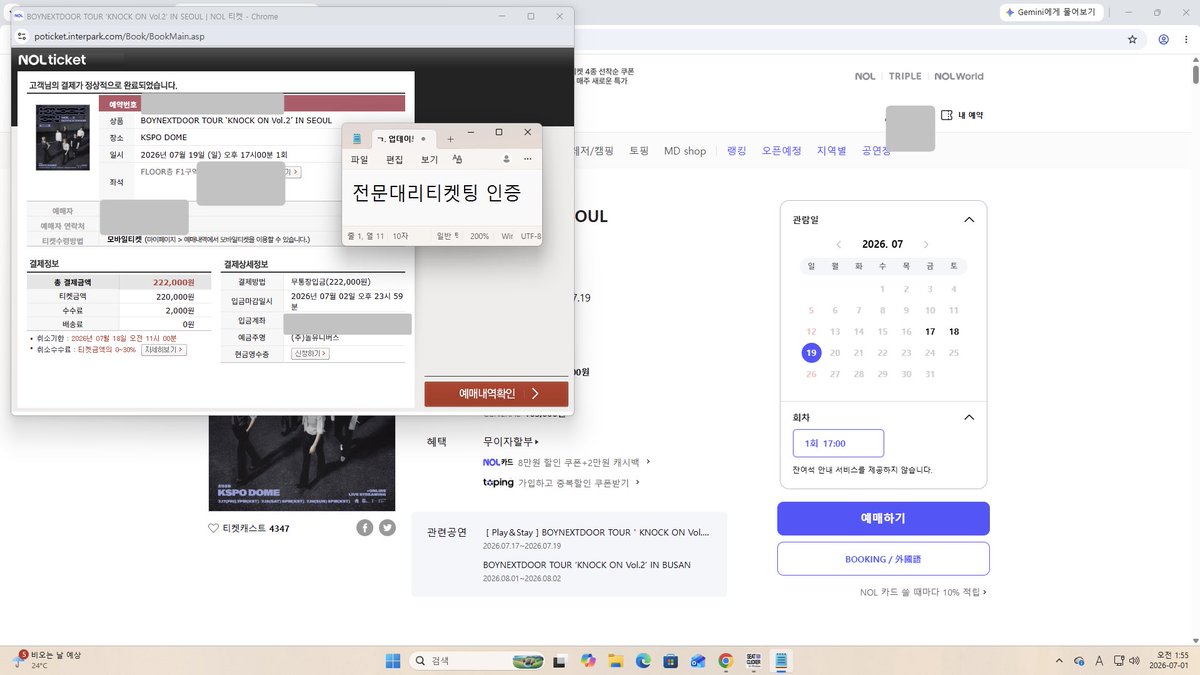
Task: Click 신청하기 for cash receipt
Action: [x=310, y=354]
